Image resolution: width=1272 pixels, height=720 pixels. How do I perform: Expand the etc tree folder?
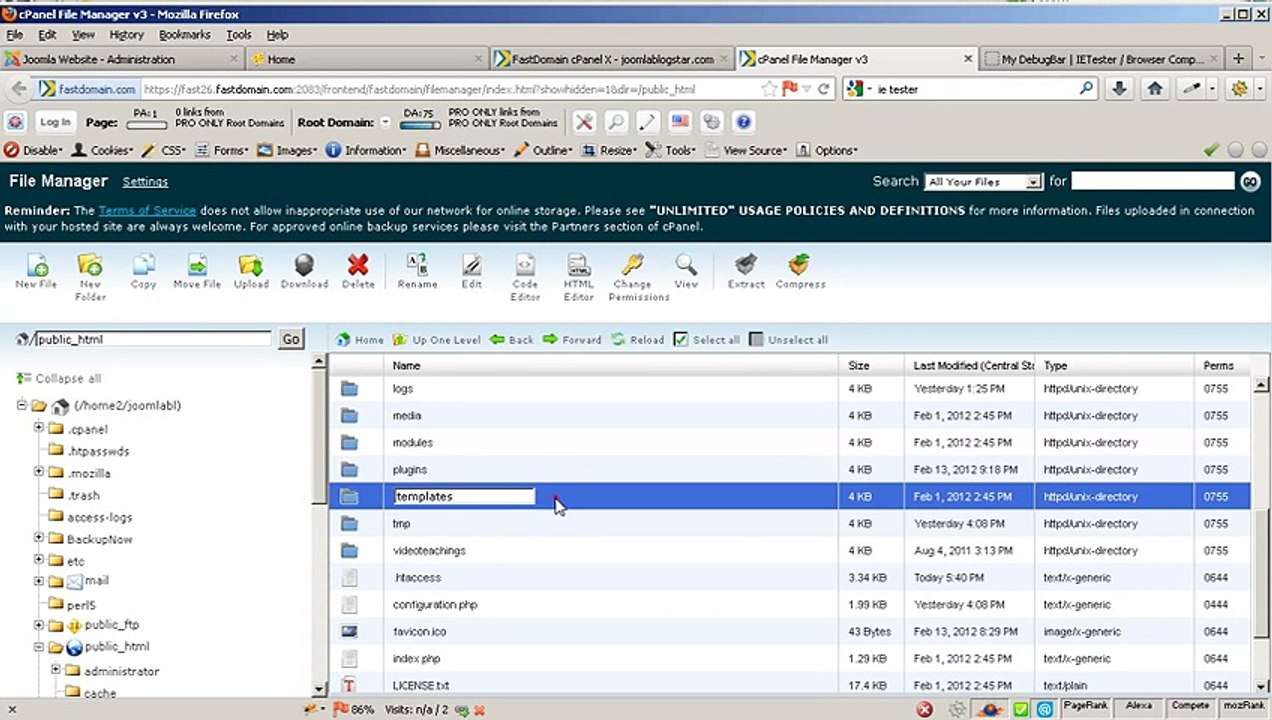[x=39, y=559]
